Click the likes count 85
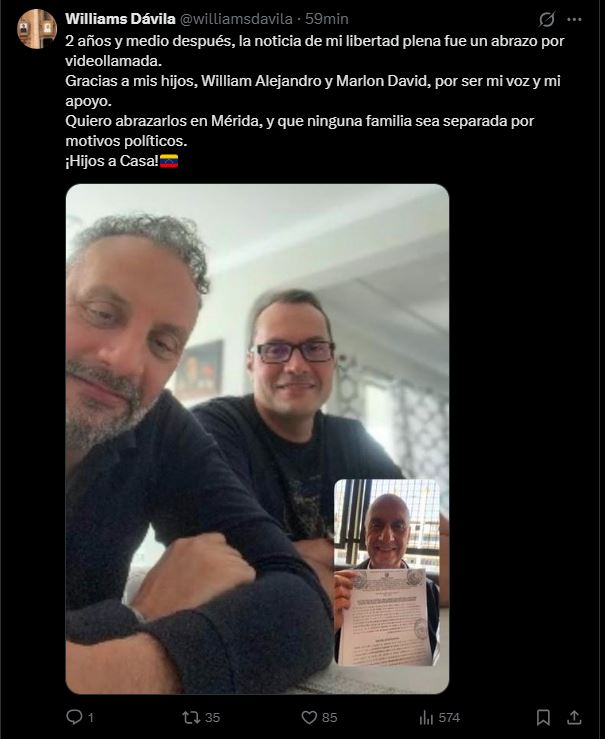The width and height of the screenshot is (605, 739). pos(329,718)
